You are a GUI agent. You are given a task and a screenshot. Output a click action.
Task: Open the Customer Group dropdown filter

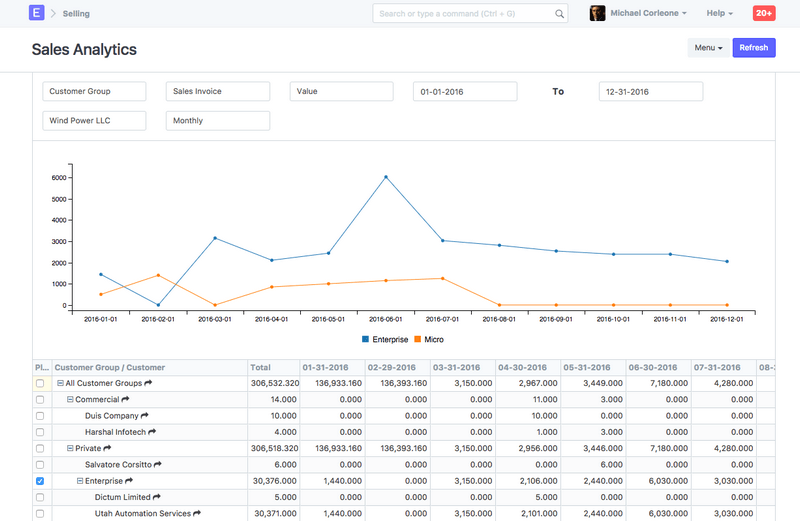coord(94,91)
